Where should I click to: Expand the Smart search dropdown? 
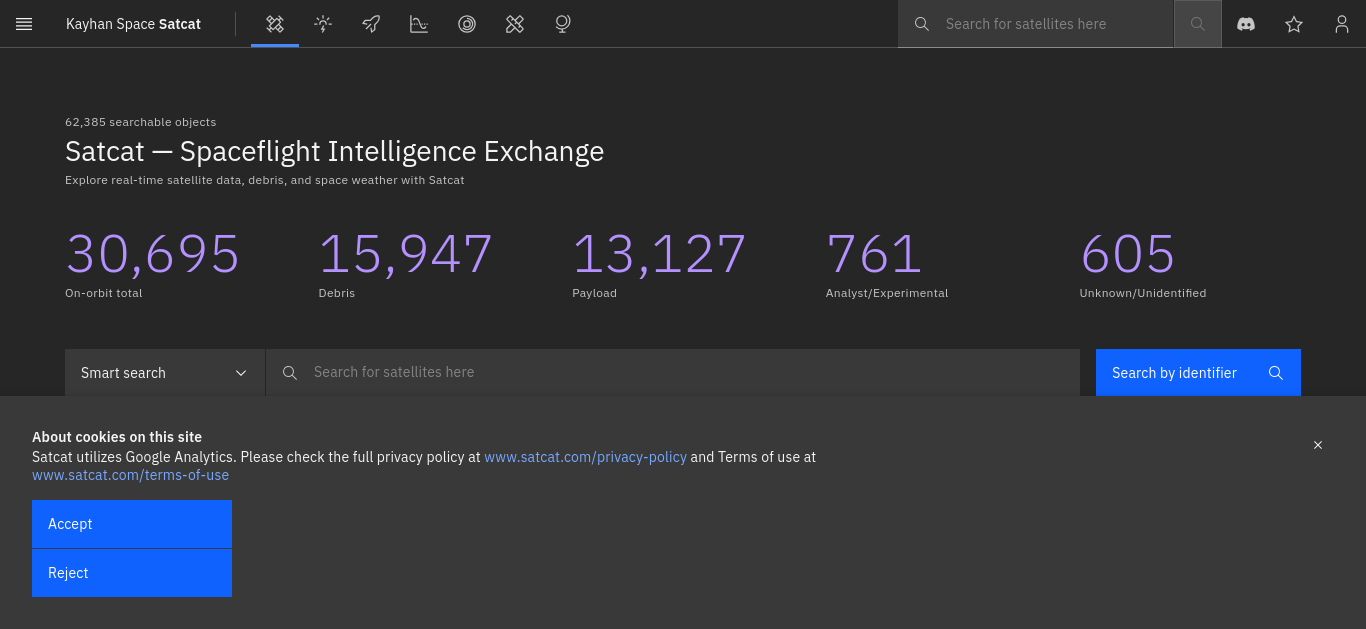165,372
